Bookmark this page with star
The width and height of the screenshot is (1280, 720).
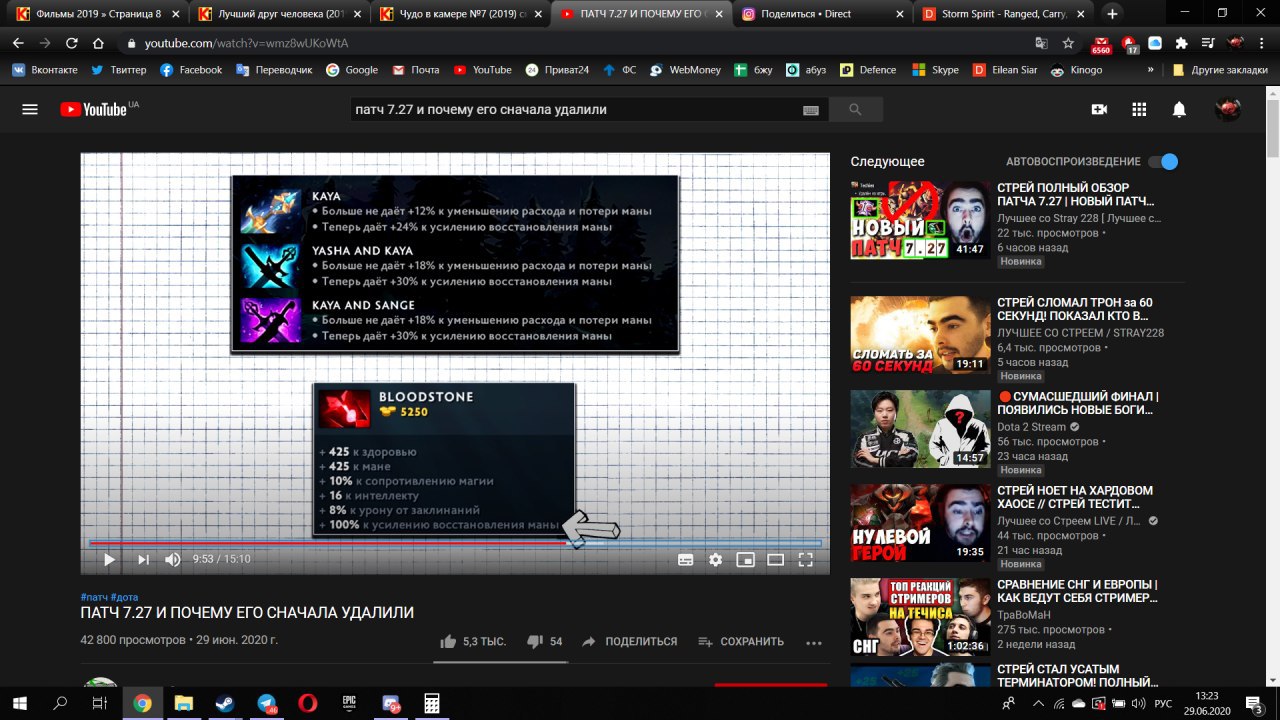pyautogui.click(x=1068, y=44)
